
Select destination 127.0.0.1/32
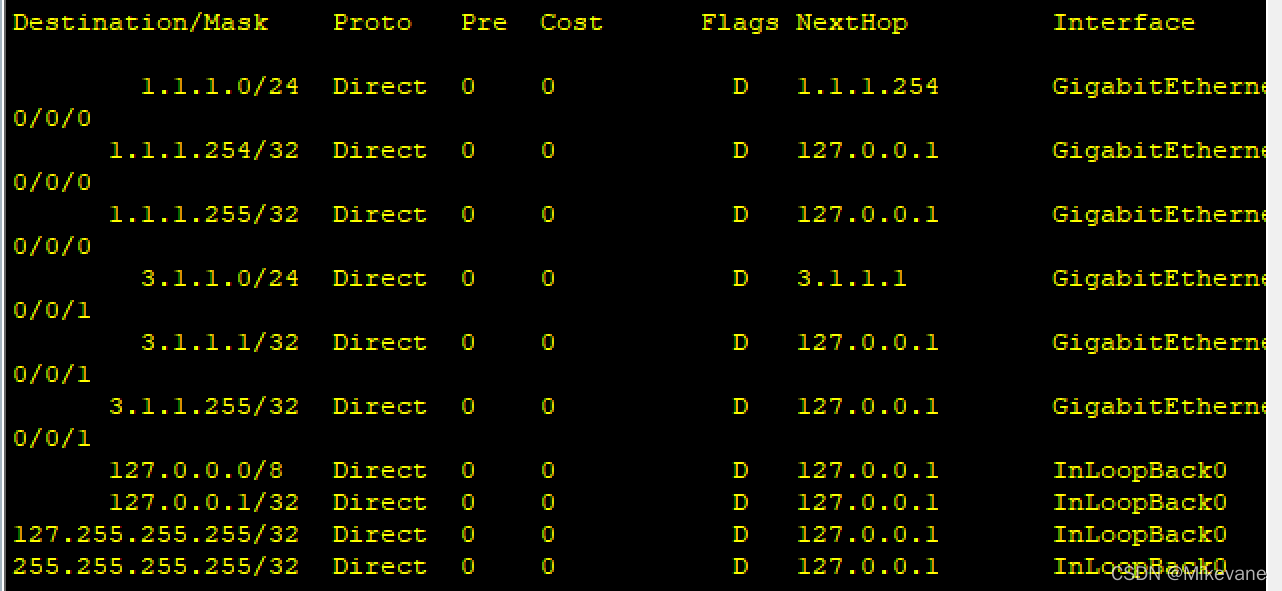click(204, 503)
